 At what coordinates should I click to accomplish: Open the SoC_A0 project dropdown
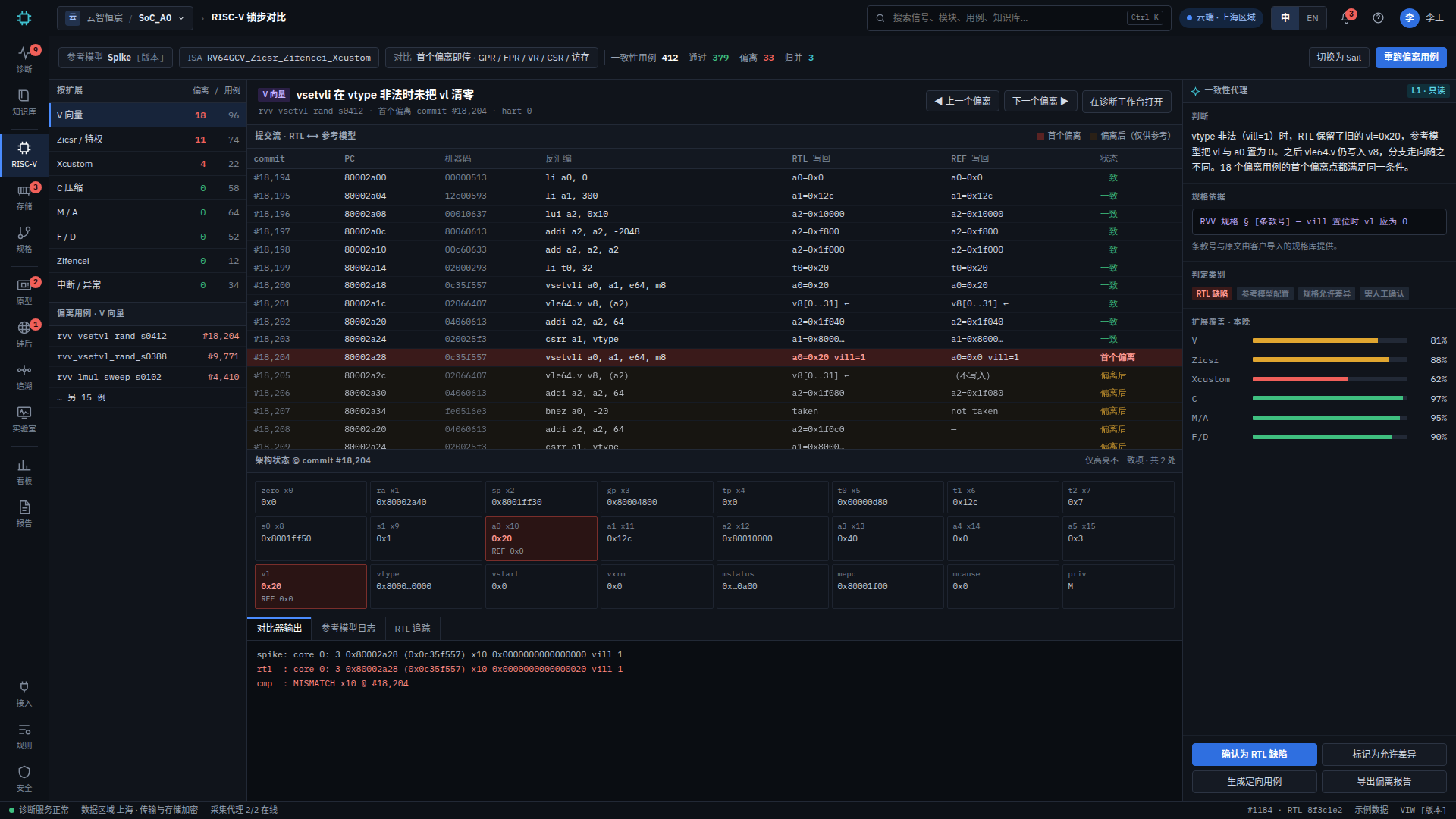pos(125,17)
